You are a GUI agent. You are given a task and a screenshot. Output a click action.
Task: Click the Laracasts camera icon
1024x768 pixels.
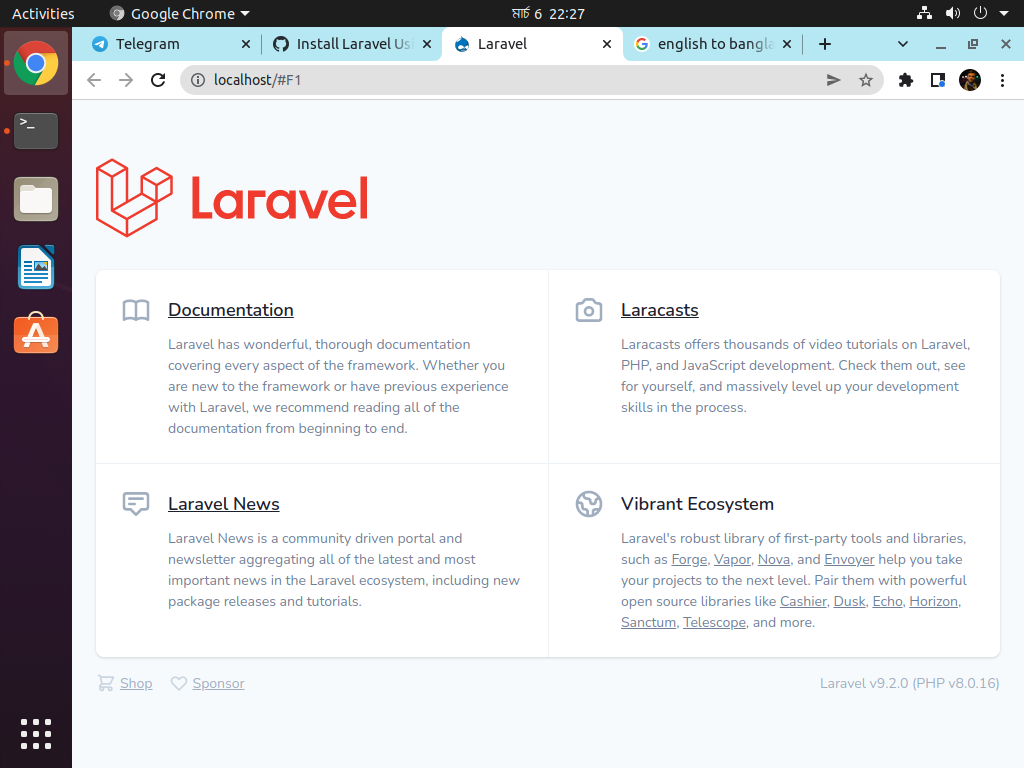588,310
